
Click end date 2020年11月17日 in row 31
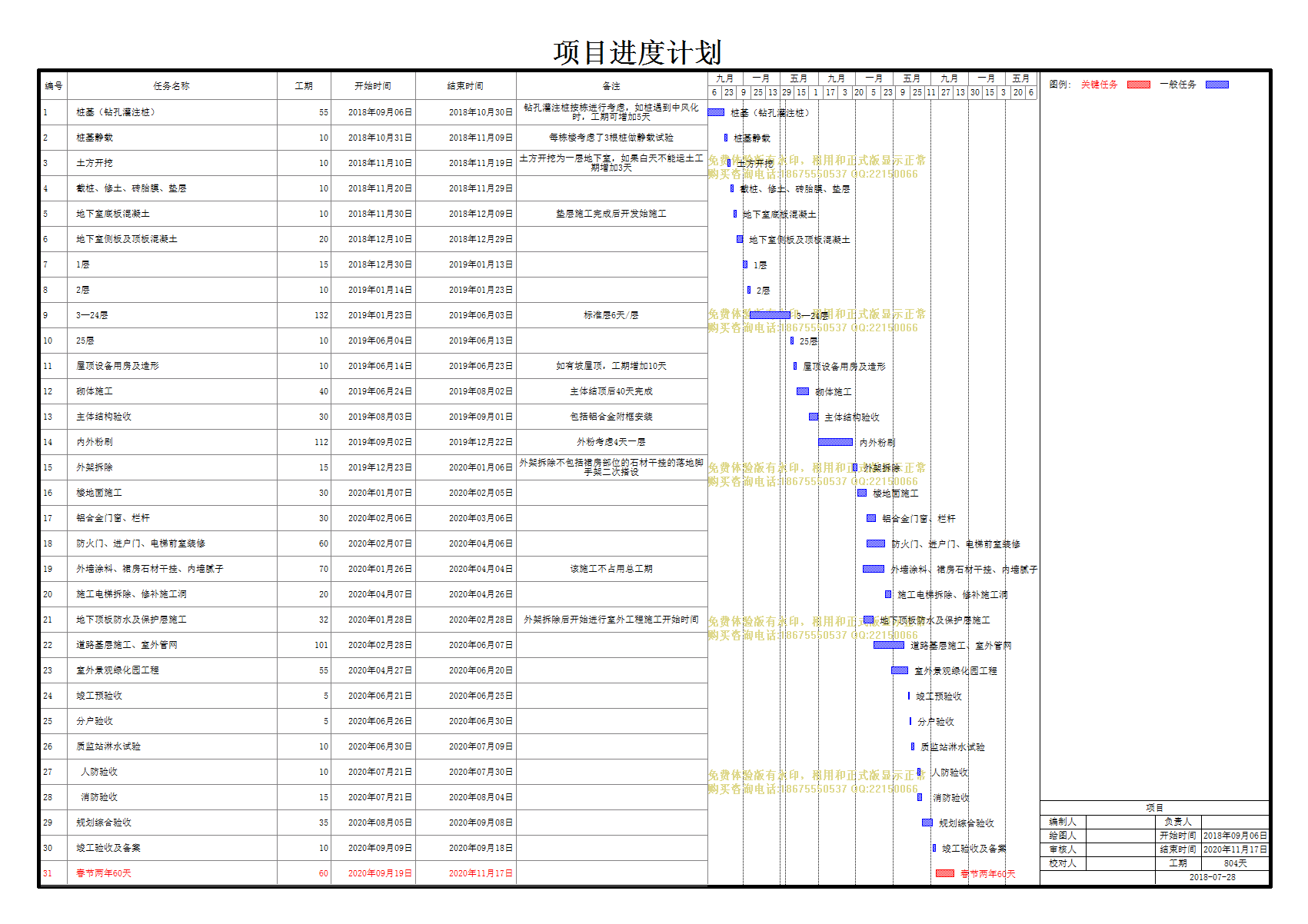pos(481,873)
